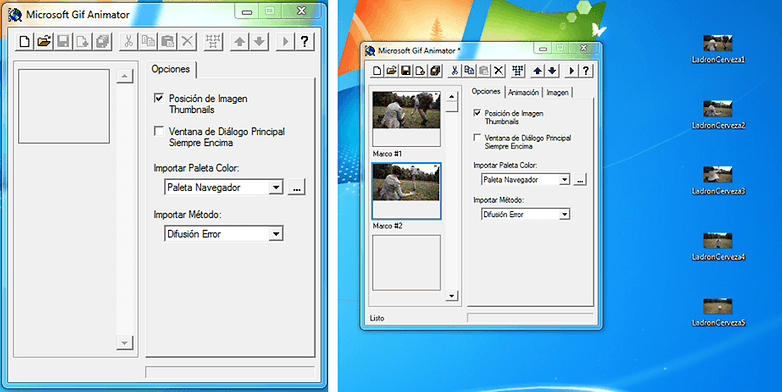Click Select All icon in right window toolbar

point(518,71)
